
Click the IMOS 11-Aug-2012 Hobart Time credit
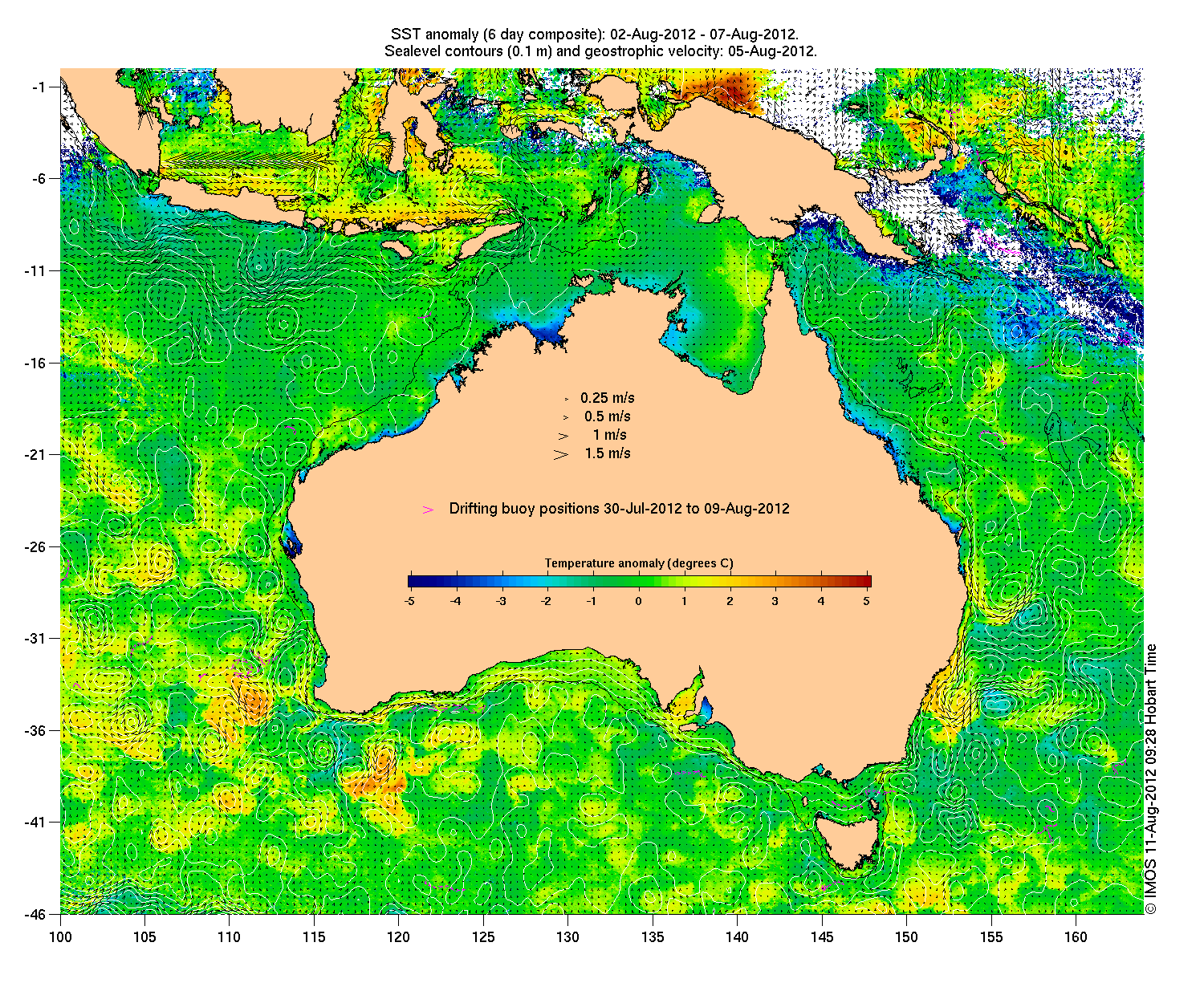tap(1151, 778)
